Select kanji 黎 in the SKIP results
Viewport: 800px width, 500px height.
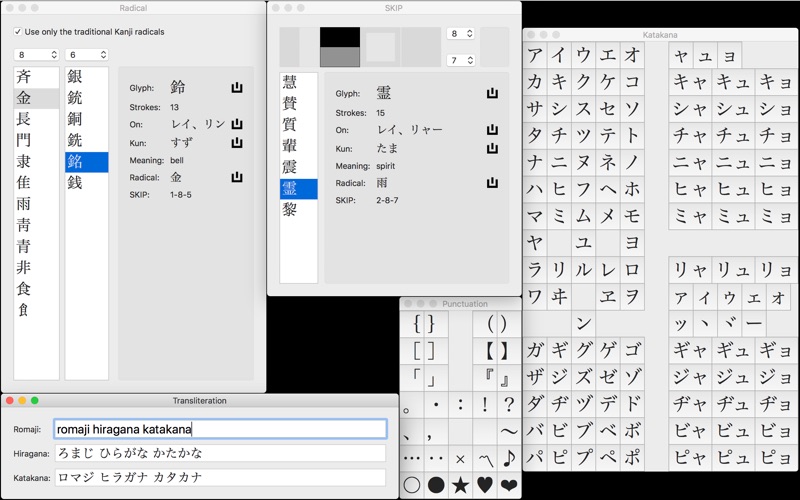[x=298, y=210]
